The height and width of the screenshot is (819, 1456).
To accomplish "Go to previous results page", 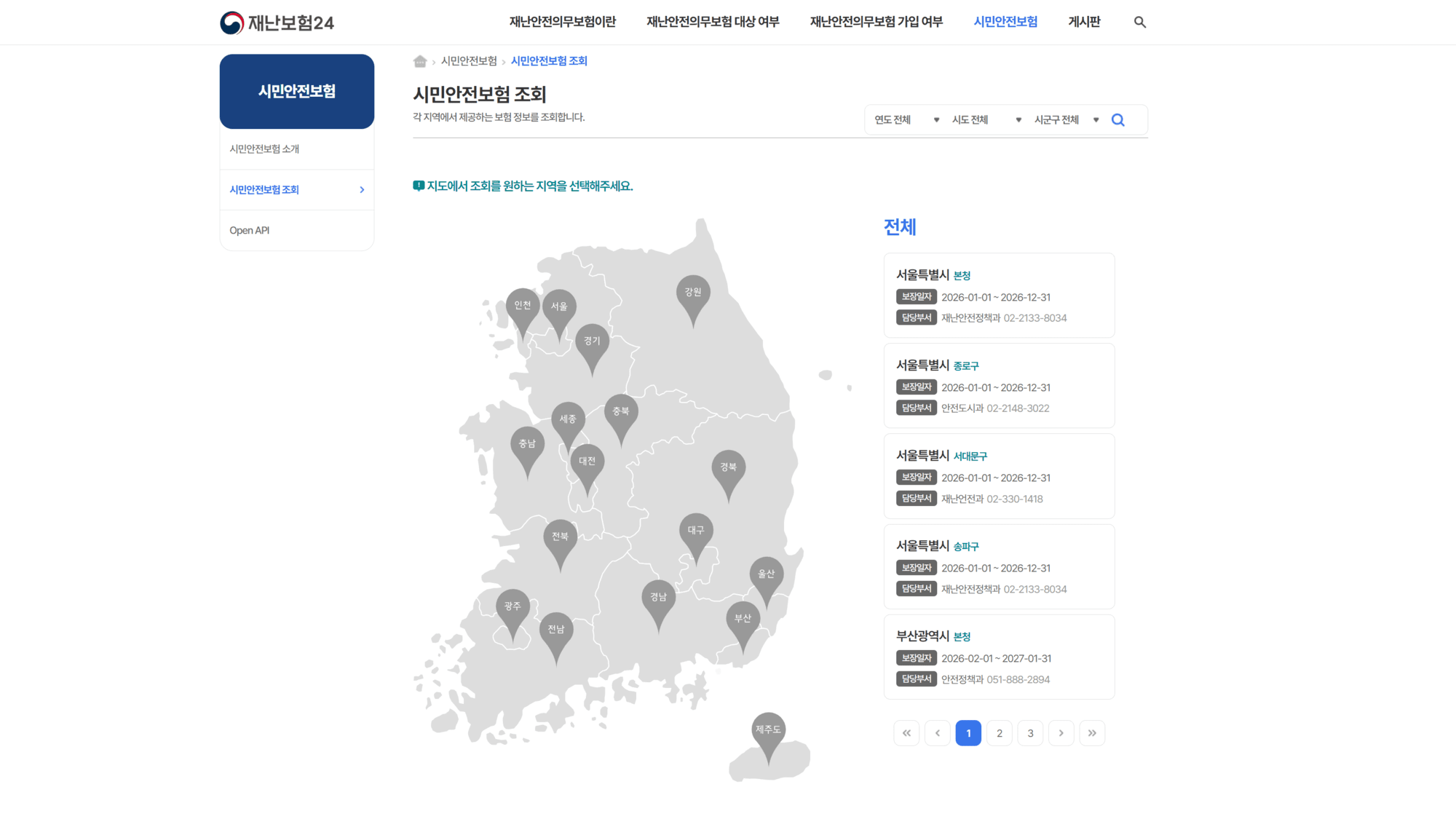I will point(938,733).
